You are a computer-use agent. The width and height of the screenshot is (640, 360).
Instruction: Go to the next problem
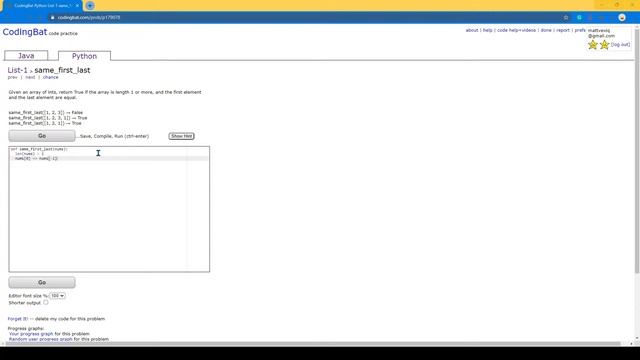[30, 77]
